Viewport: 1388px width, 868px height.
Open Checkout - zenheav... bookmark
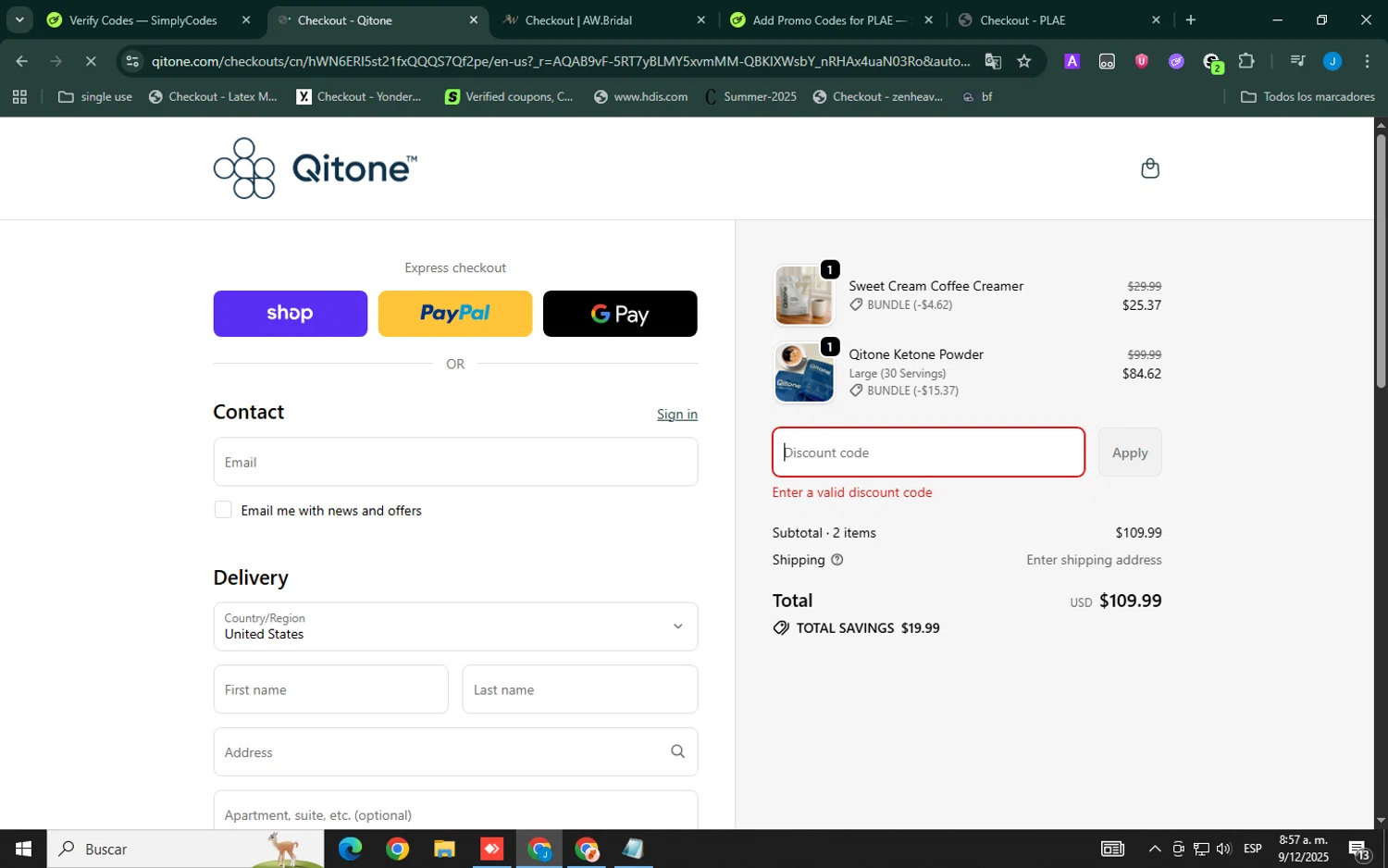pyautogui.click(x=878, y=96)
